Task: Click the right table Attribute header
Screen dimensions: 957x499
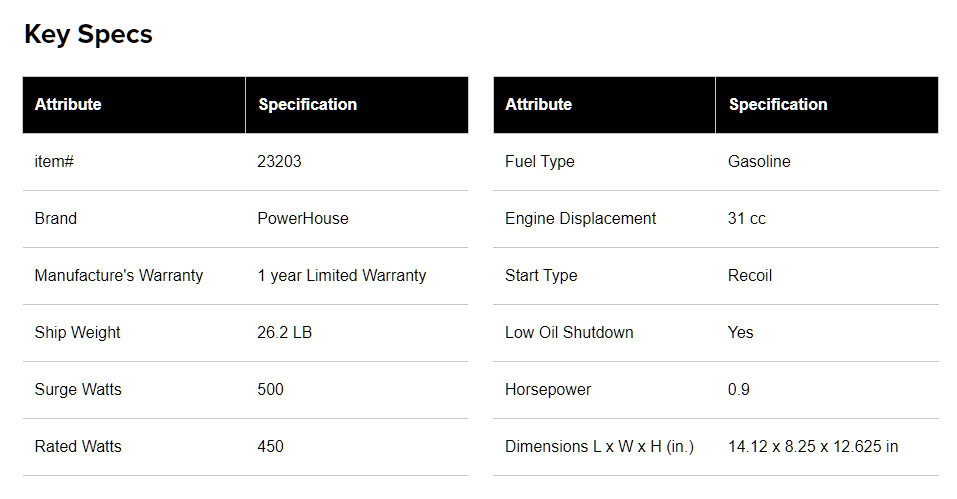Action: pos(538,104)
